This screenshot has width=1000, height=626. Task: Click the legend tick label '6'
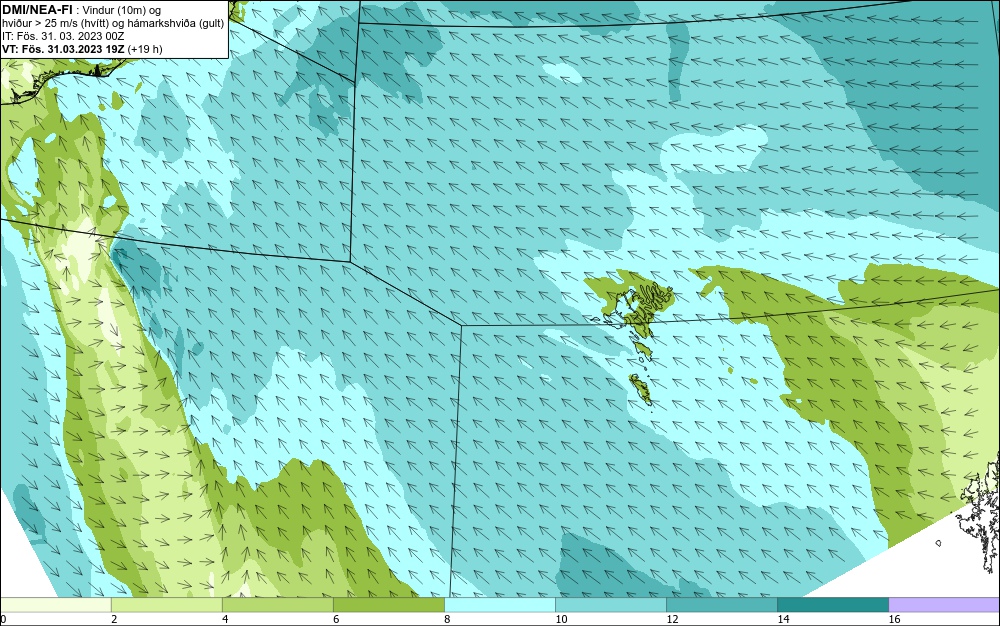(x=336, y=619)
